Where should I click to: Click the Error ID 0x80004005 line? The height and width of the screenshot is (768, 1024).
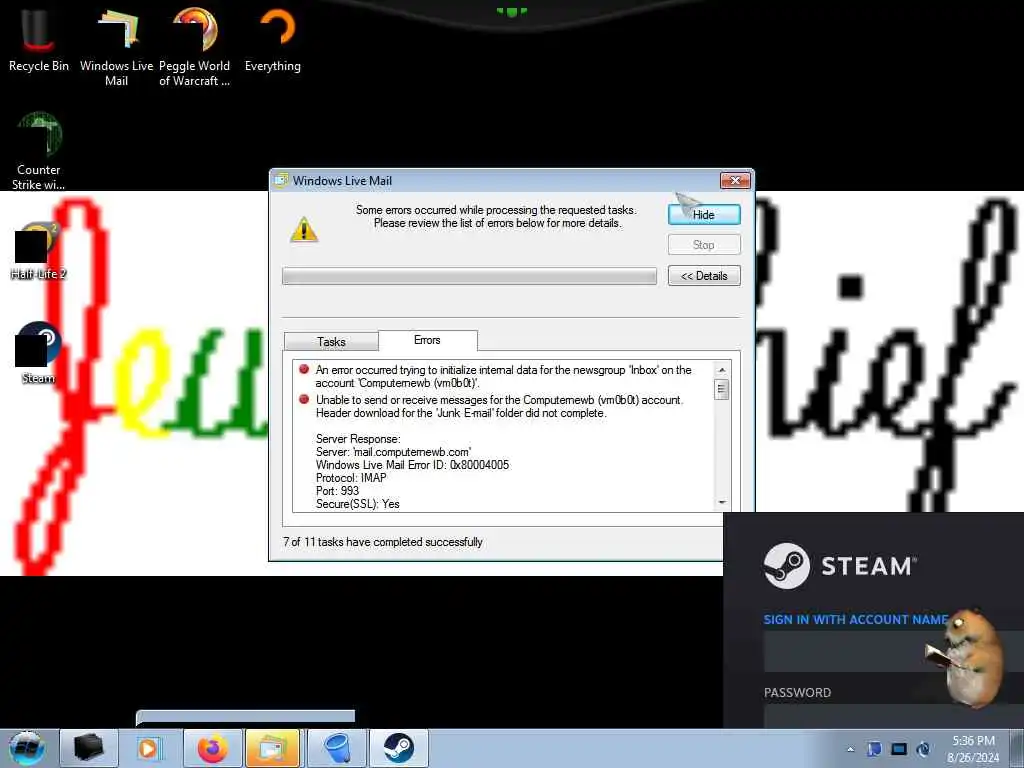click(412, 465)
